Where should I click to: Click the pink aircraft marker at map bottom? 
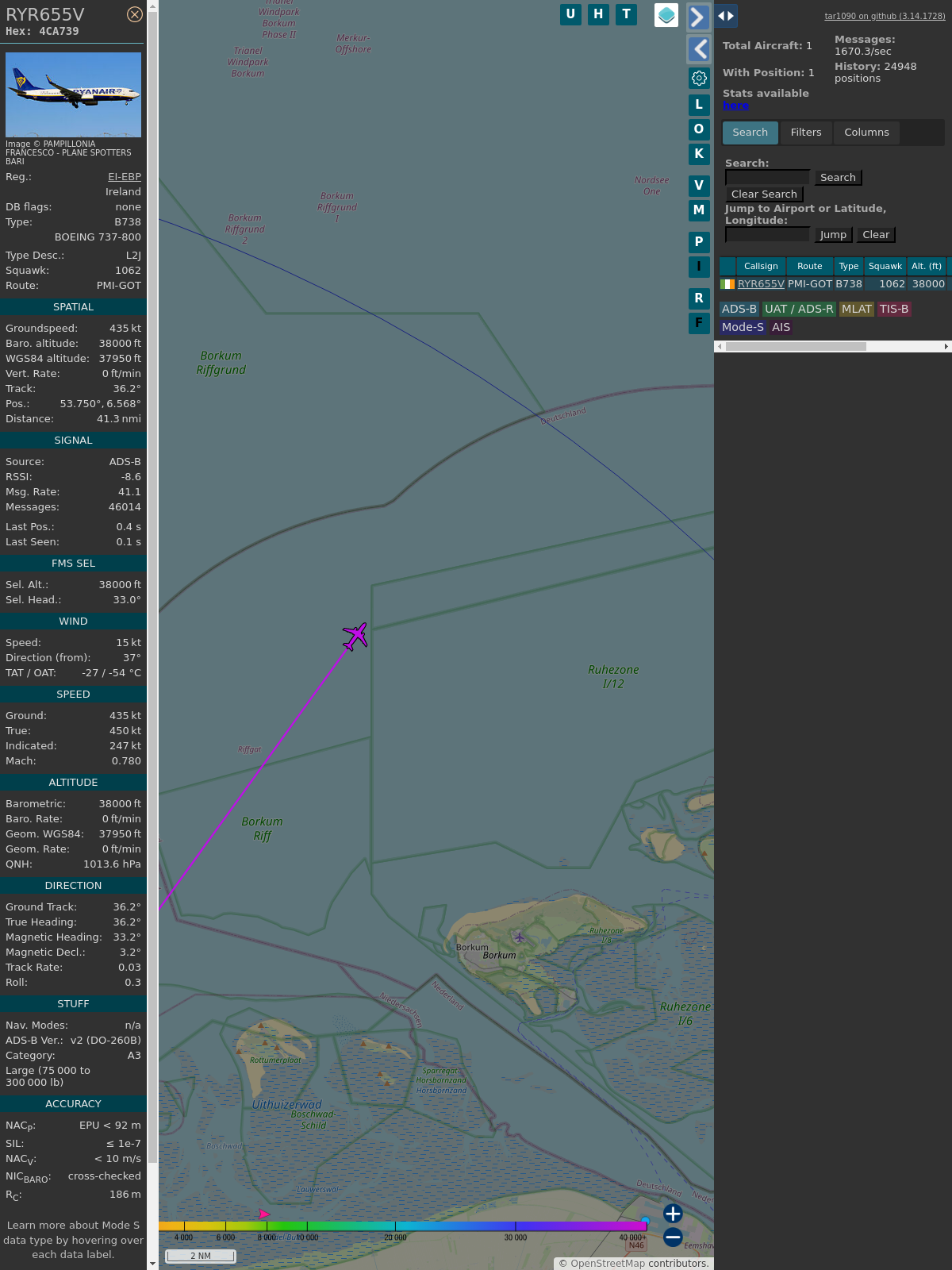click(264, 1214)
